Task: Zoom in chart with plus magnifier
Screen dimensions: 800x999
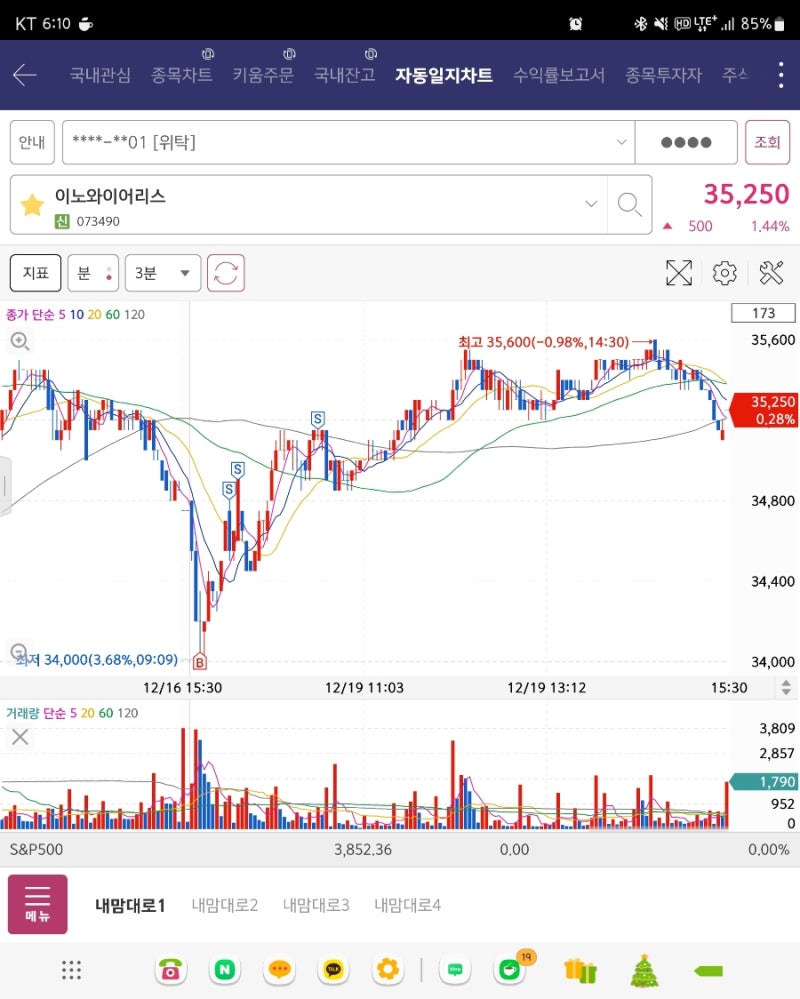Action: [x=20, y=341]
